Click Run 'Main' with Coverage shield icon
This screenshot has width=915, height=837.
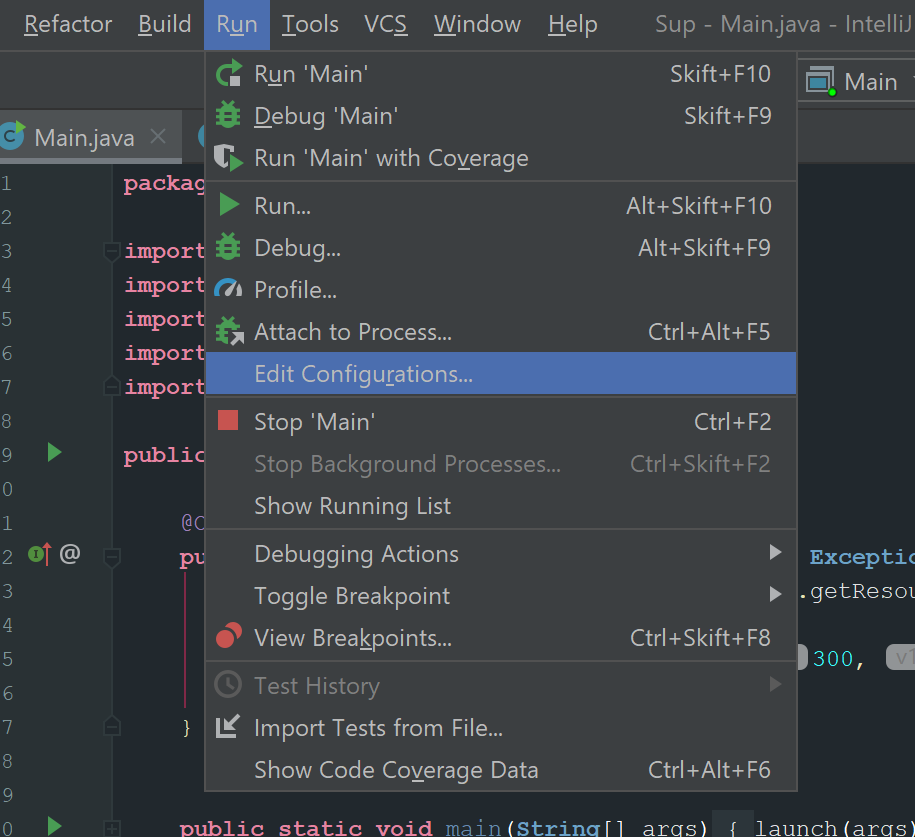[229, 158]
